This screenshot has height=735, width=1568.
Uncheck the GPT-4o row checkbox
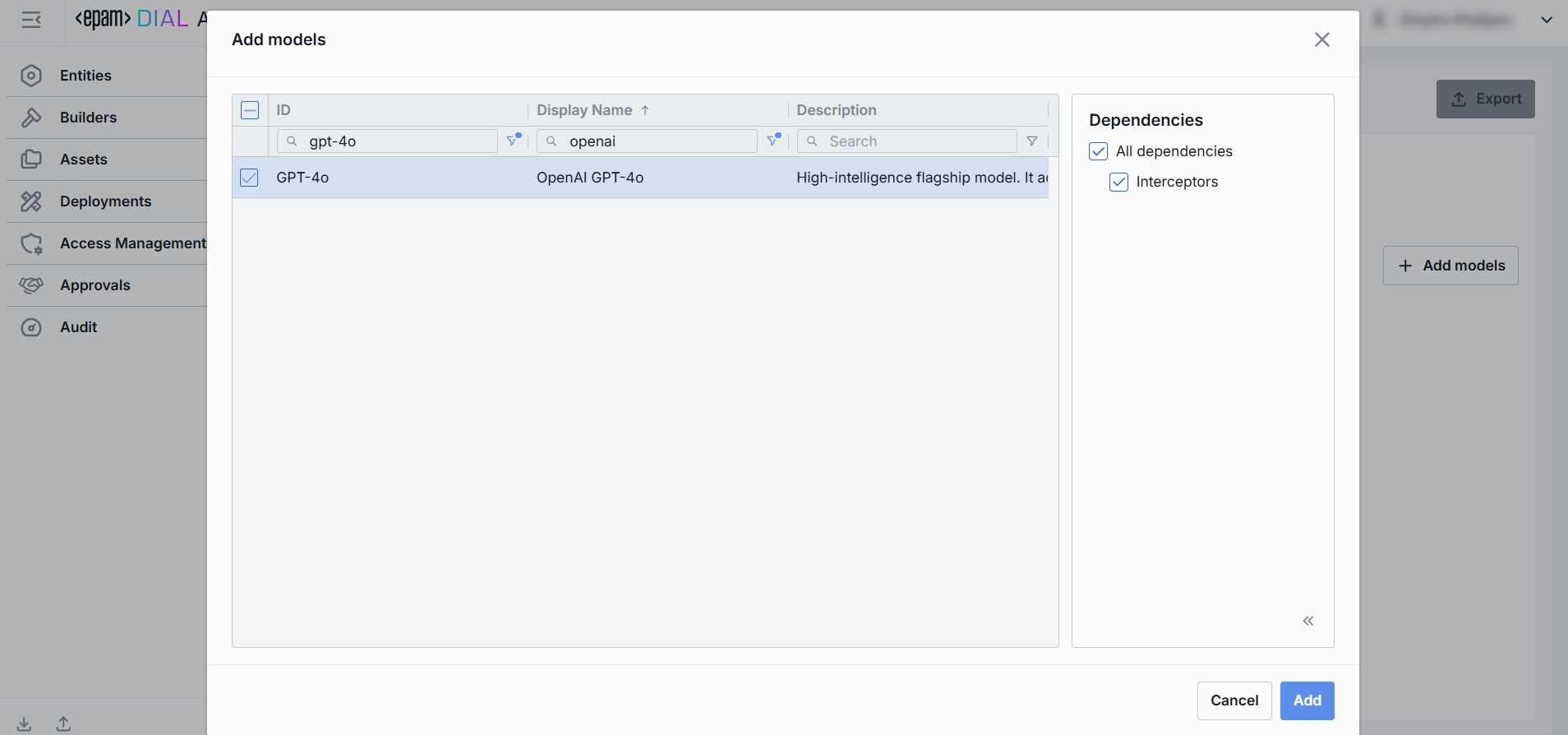coord(249,178)
